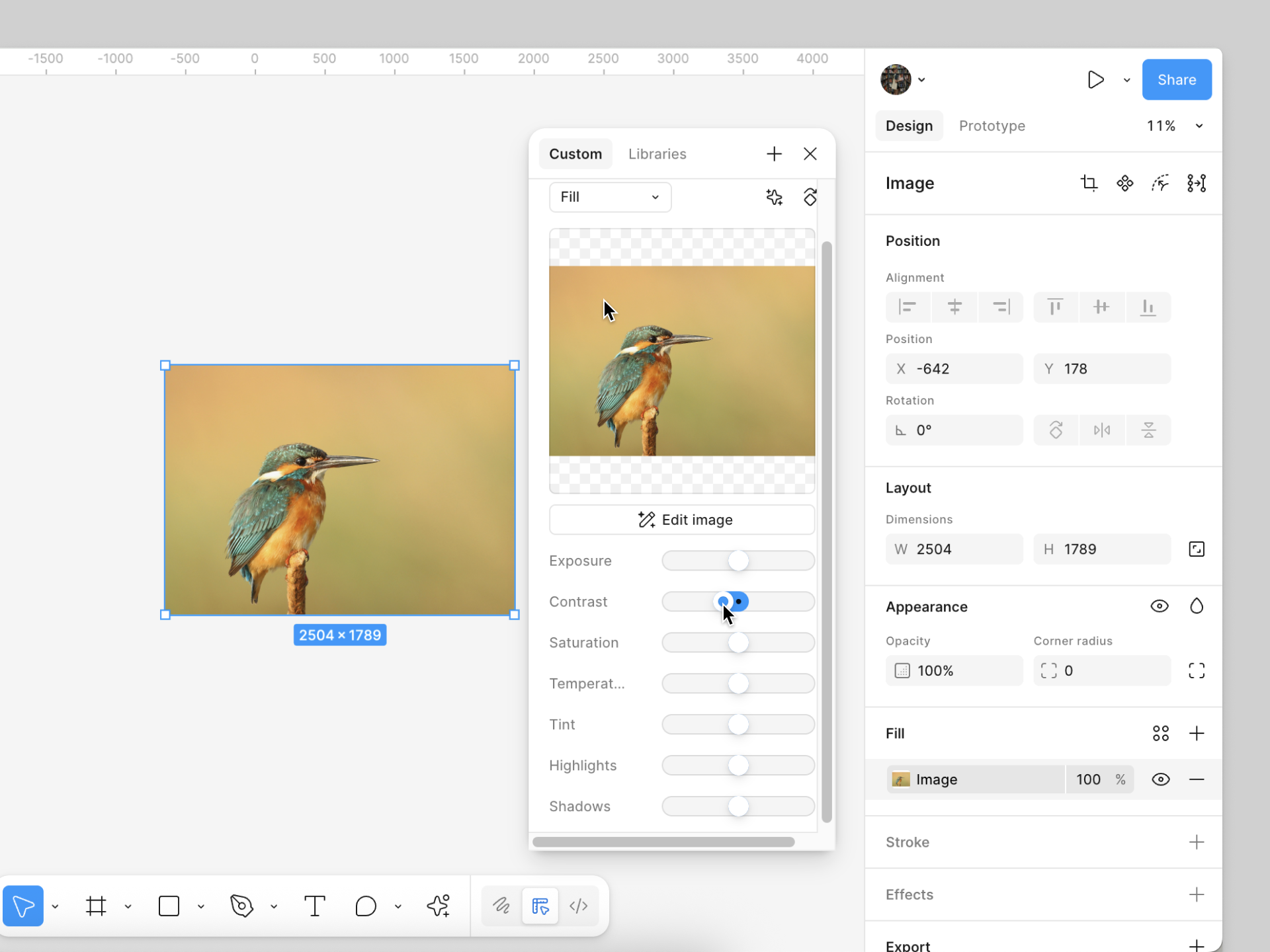The width and height of the screenshot is (1270, 952).
Task: Align selection bottom
Action: tap(1148, 307)
